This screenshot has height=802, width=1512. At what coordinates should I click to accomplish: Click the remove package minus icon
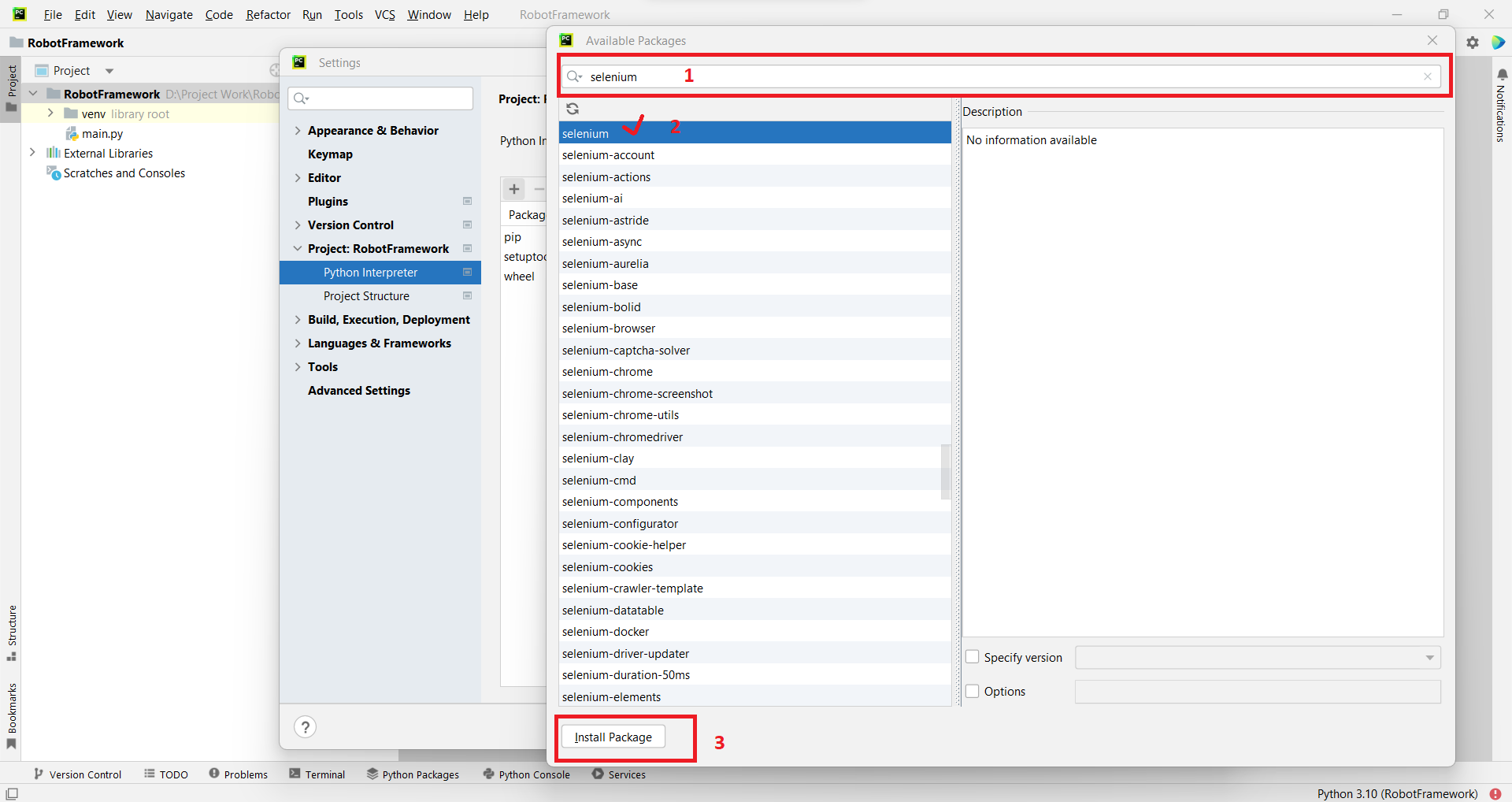[x=539, y=189]
